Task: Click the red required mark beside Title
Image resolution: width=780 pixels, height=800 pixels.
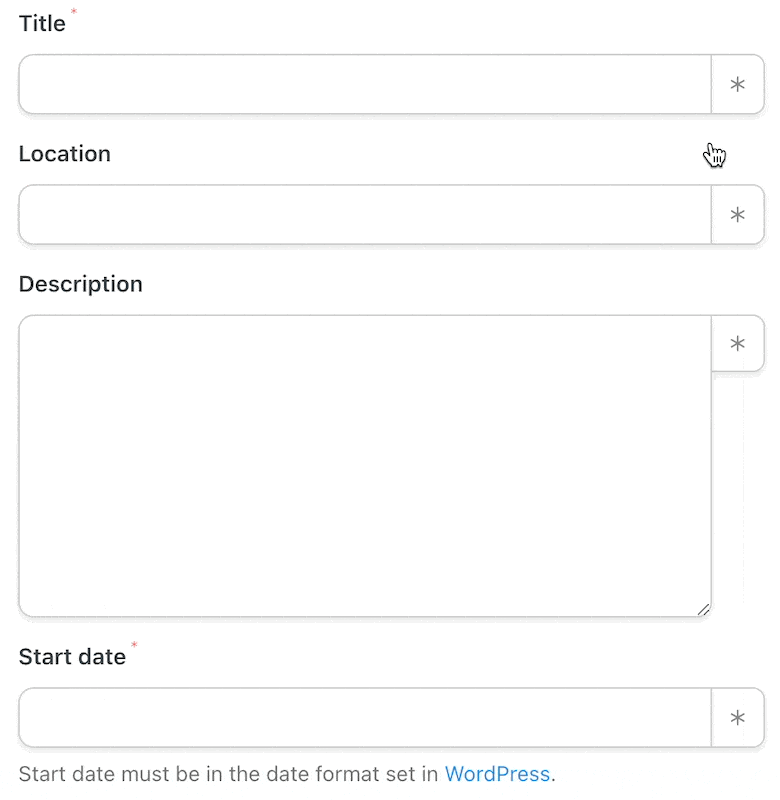Action: [x=73, y=11]
